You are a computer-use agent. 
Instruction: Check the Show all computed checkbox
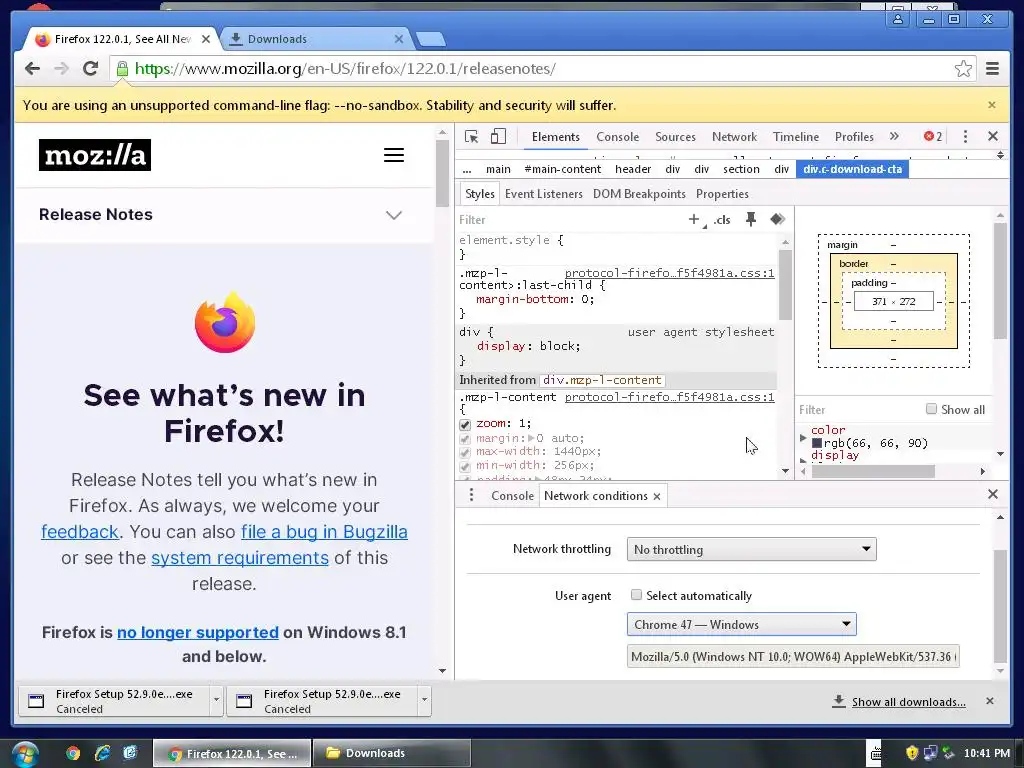[x=931, y=409]
